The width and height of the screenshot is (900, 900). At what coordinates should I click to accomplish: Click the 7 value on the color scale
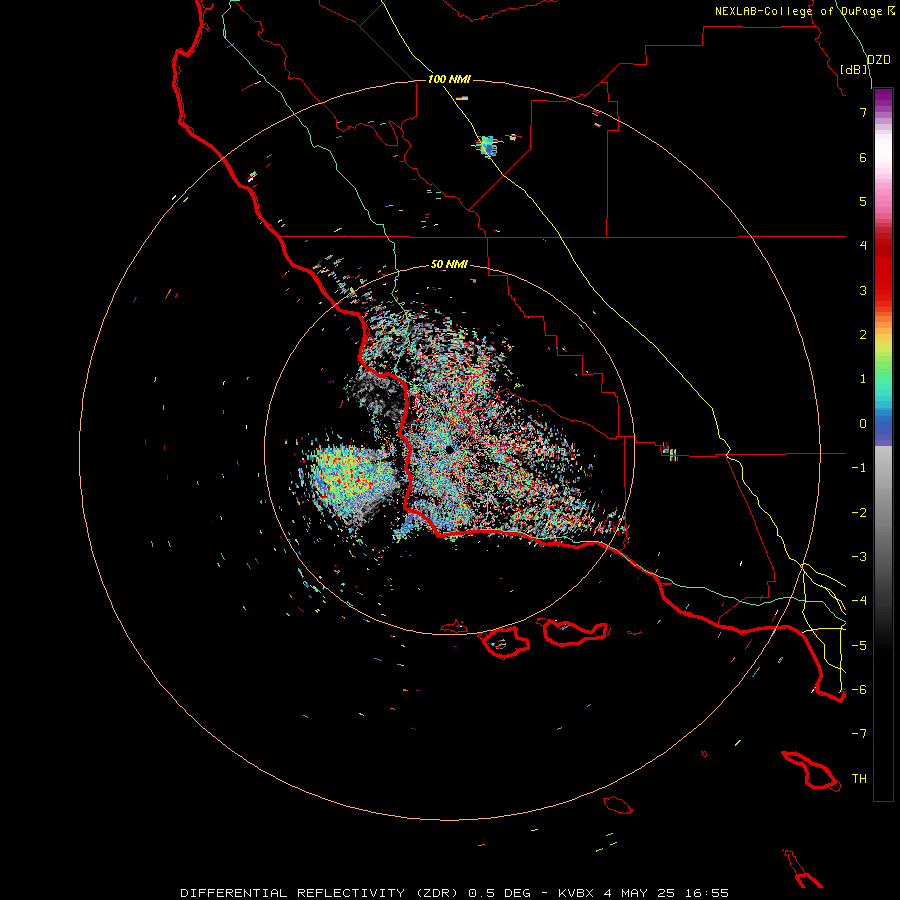tap(863, 112)
